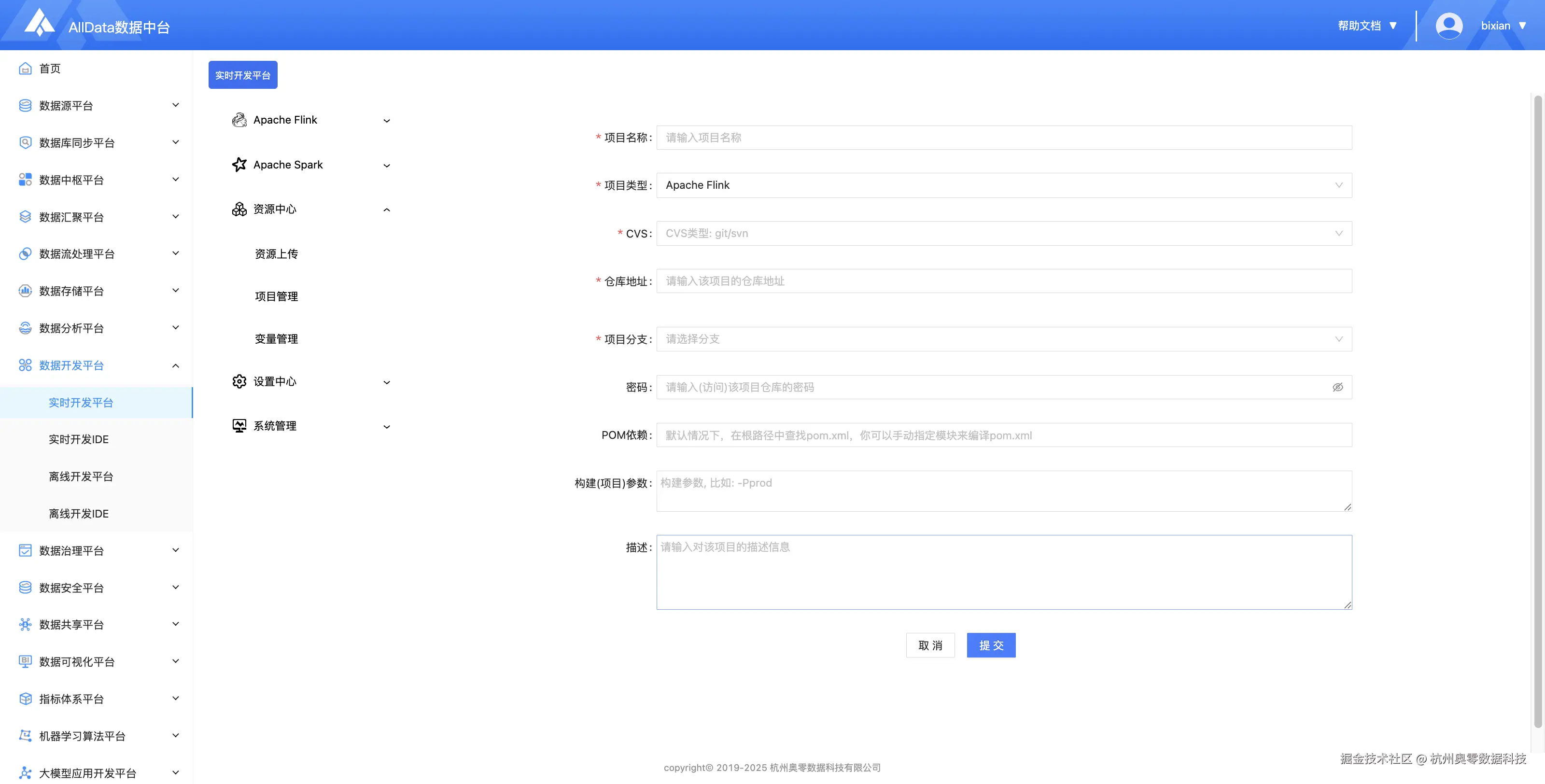Select the Apache Flink engine icon
The image size is (1545, 784).
pos(239,119)
